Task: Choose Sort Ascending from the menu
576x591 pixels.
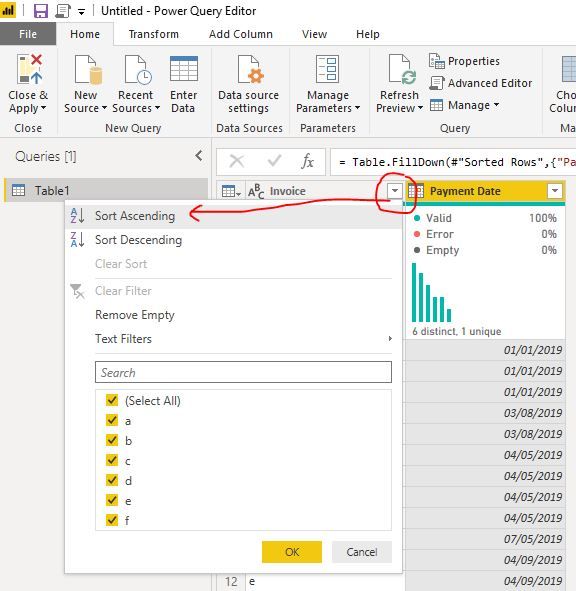Action: pos(233,216)
